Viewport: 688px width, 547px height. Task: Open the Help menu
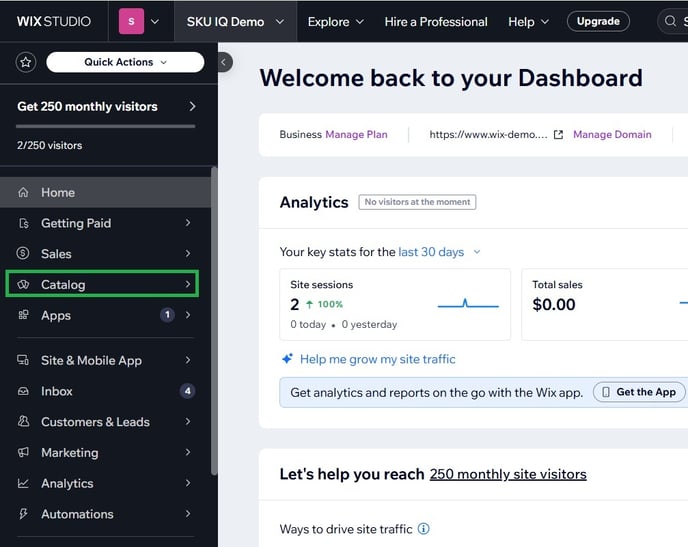pos(528,21)
